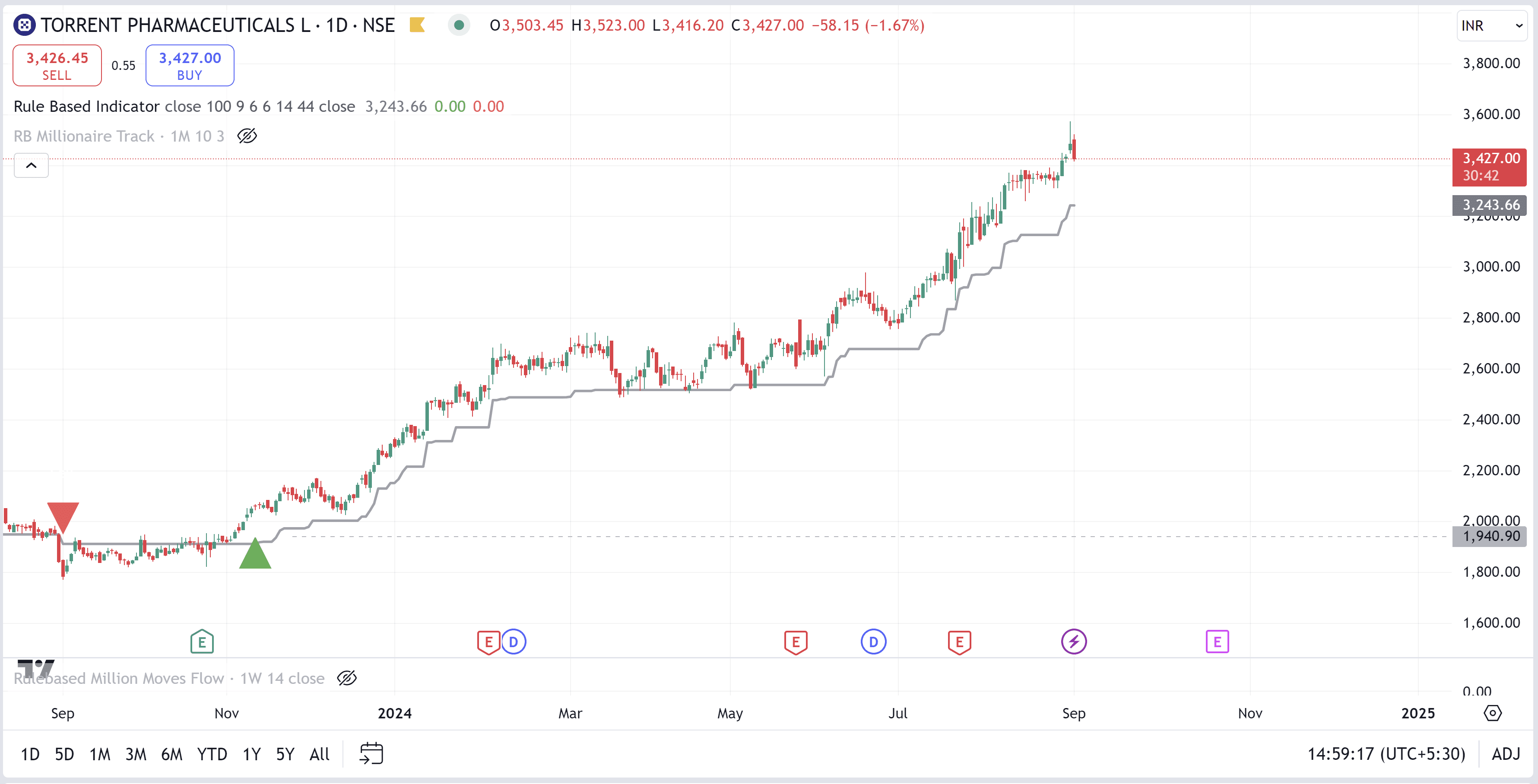Image resolution: width=1538 pixels, height=784 pixels.
Task: Select the 5Y time range
Action: (285, 754)
